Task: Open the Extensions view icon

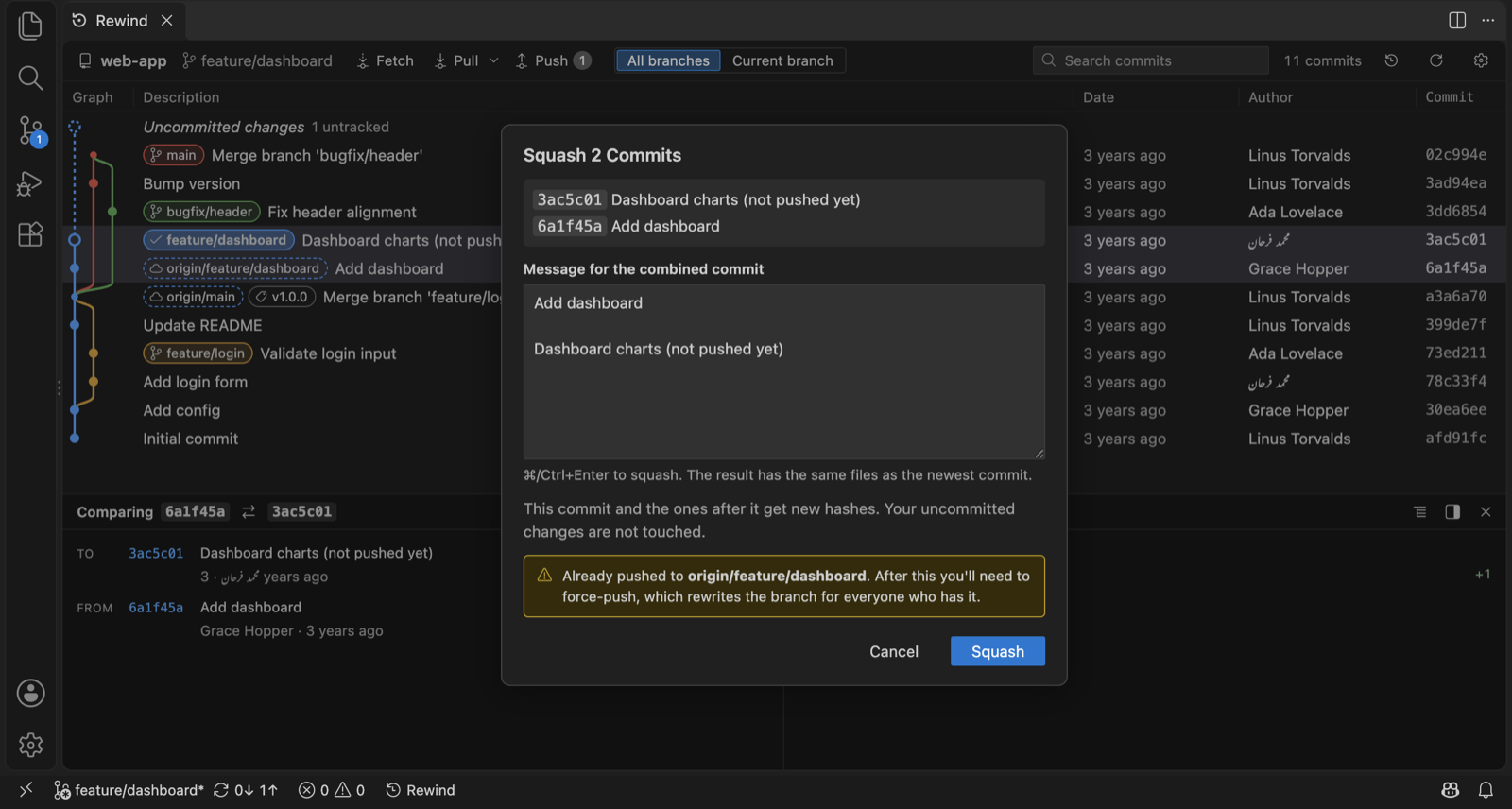Action: click(x=30, y=234)
